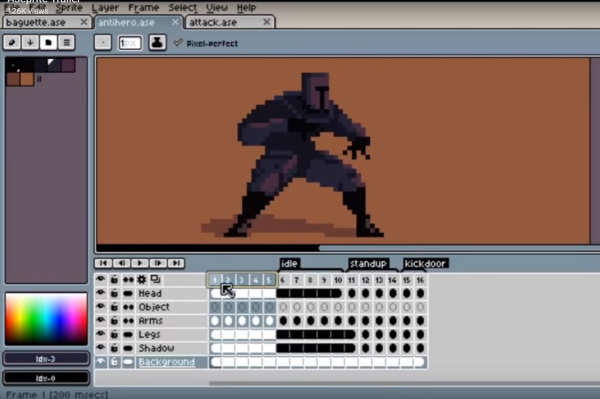Select the Head layer name
600x399 pixels.
150,293
